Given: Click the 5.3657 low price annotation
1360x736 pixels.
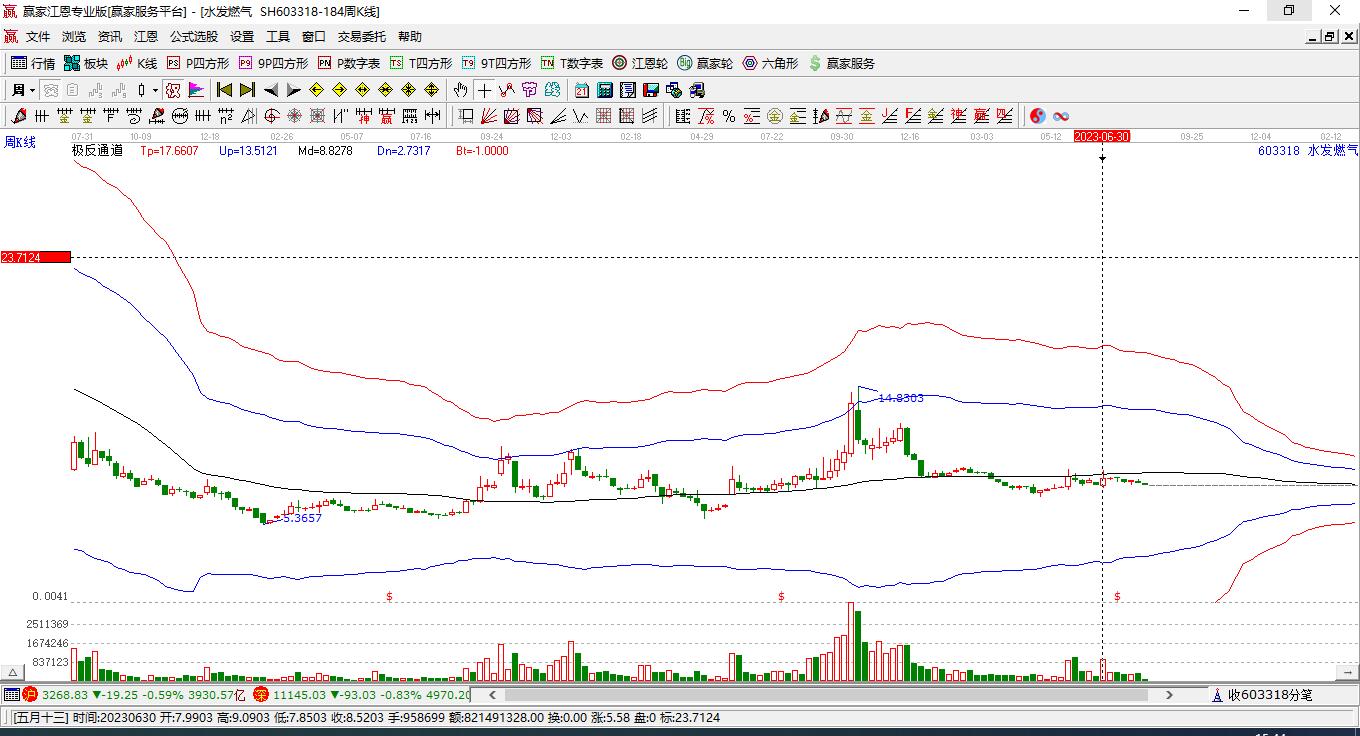Looking at the screenshot, I should (x=302, y=518).
